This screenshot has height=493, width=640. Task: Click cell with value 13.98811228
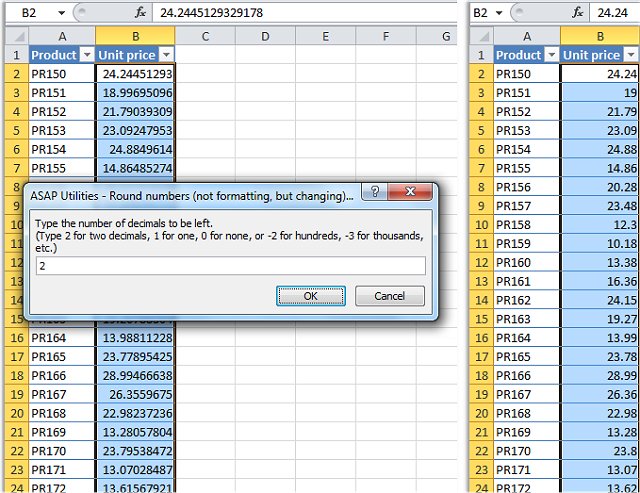(135, 338)
